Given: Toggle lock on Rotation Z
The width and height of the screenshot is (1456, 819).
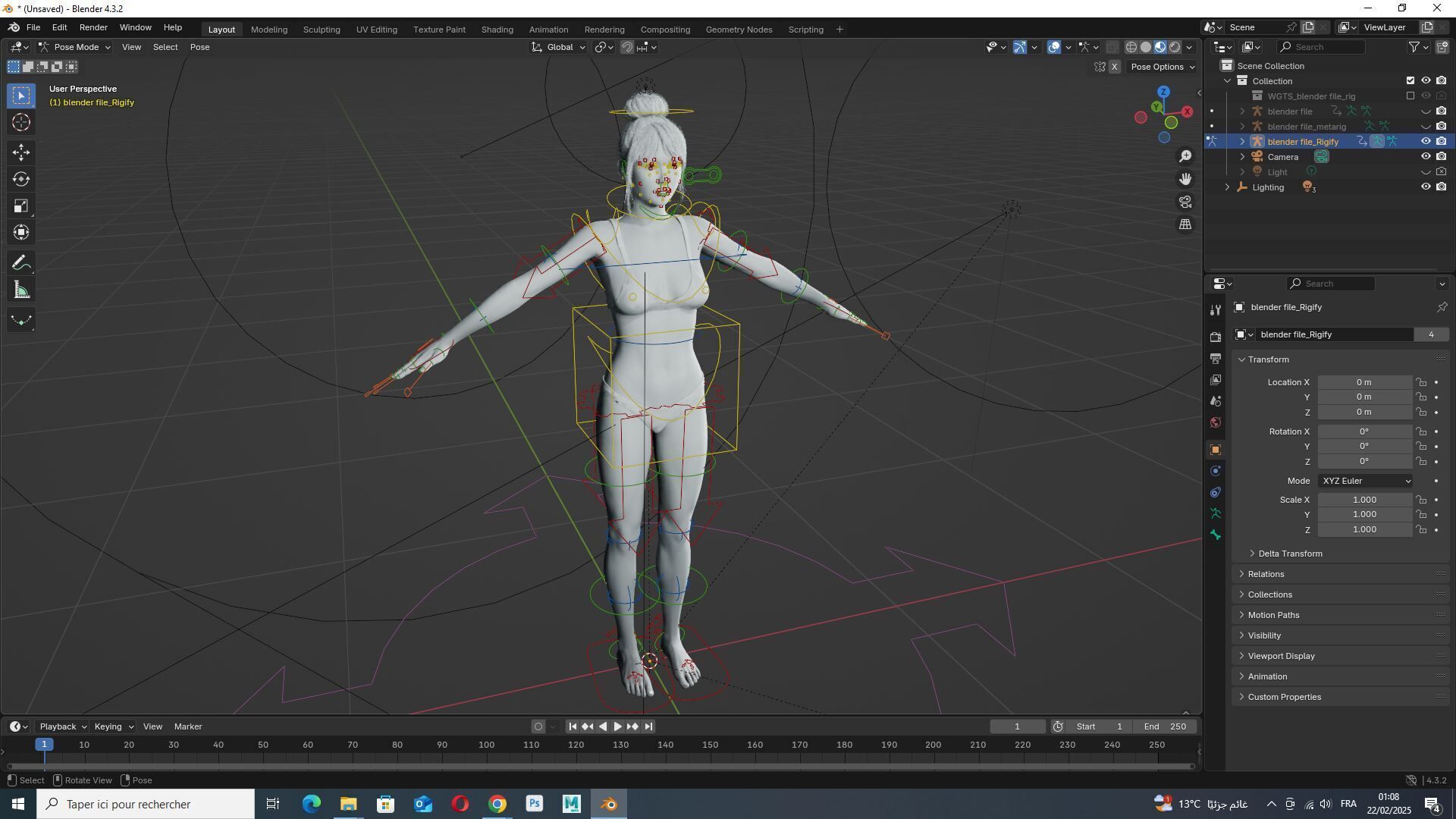Looking at the screenshot, I should (x=1421, y=461).
